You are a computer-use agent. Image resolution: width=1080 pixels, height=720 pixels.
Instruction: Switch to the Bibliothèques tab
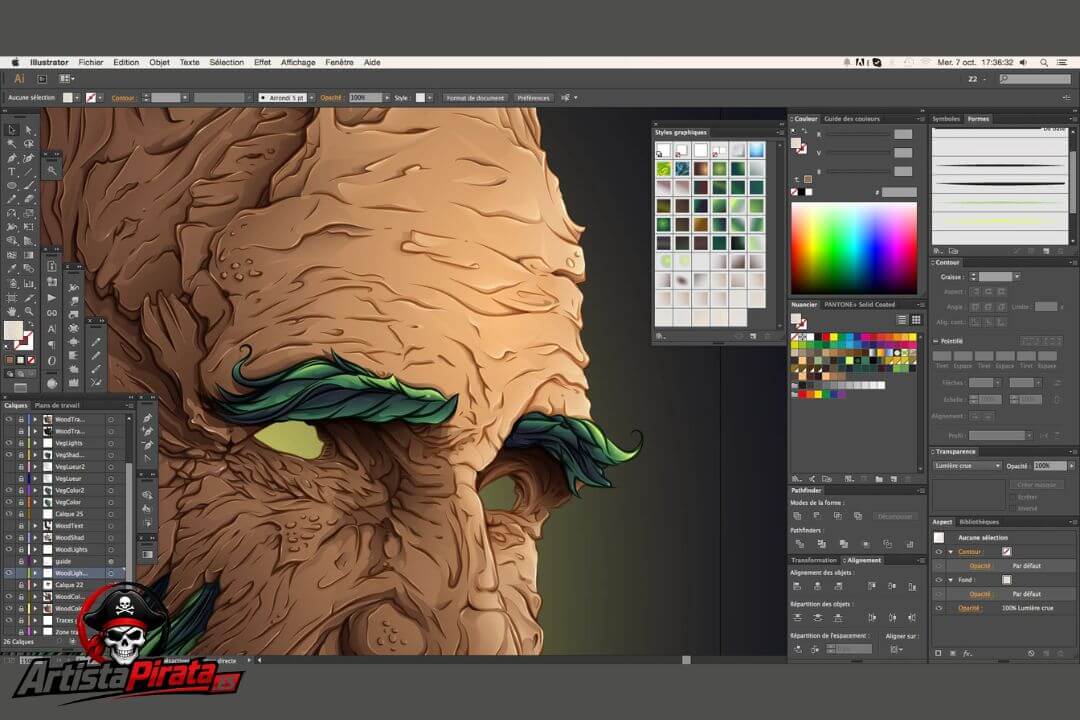979,522
